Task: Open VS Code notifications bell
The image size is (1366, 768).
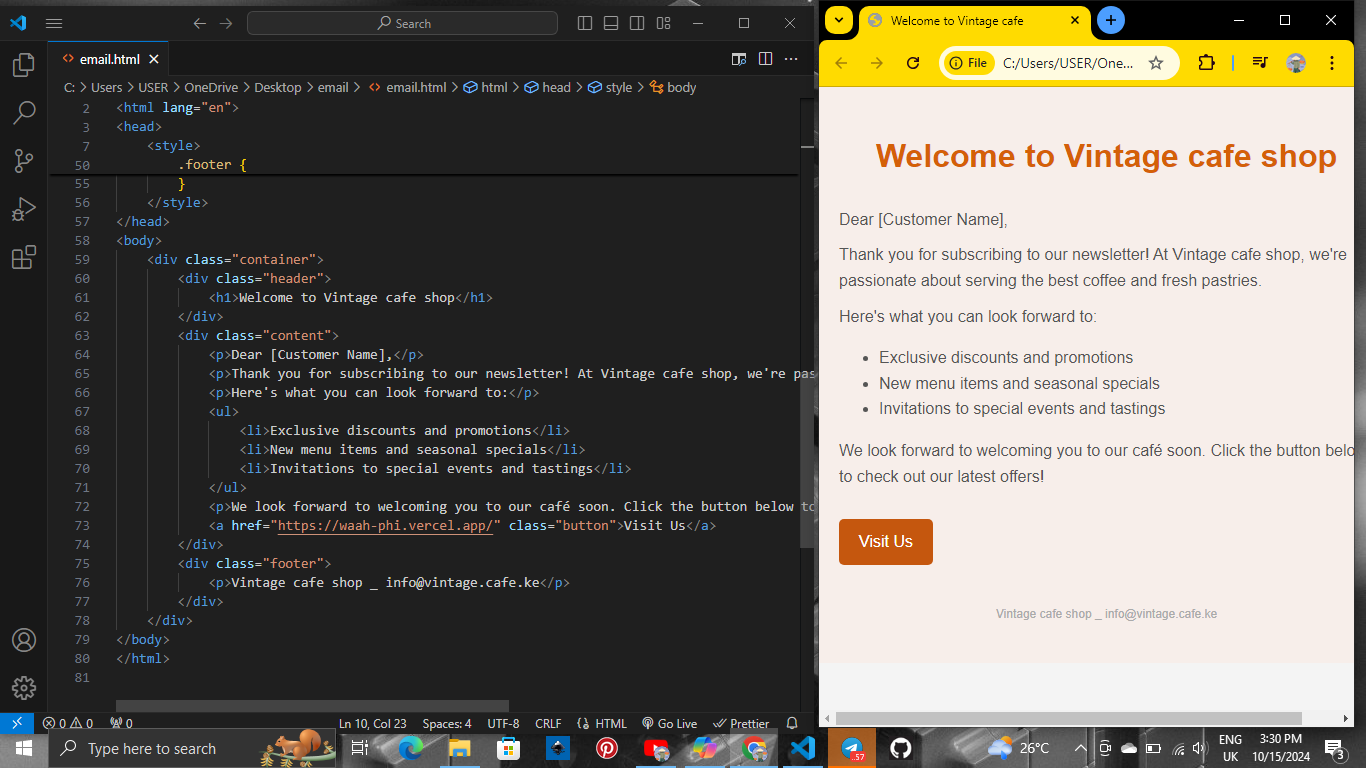Action: pos(792,723)
